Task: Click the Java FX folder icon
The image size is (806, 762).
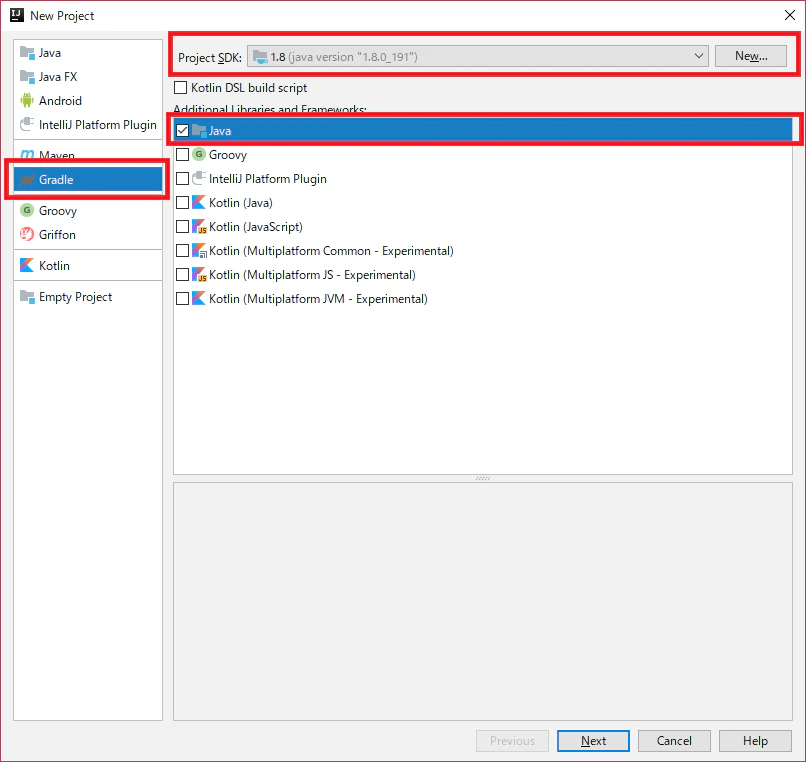Action: (x=27, y=77)
